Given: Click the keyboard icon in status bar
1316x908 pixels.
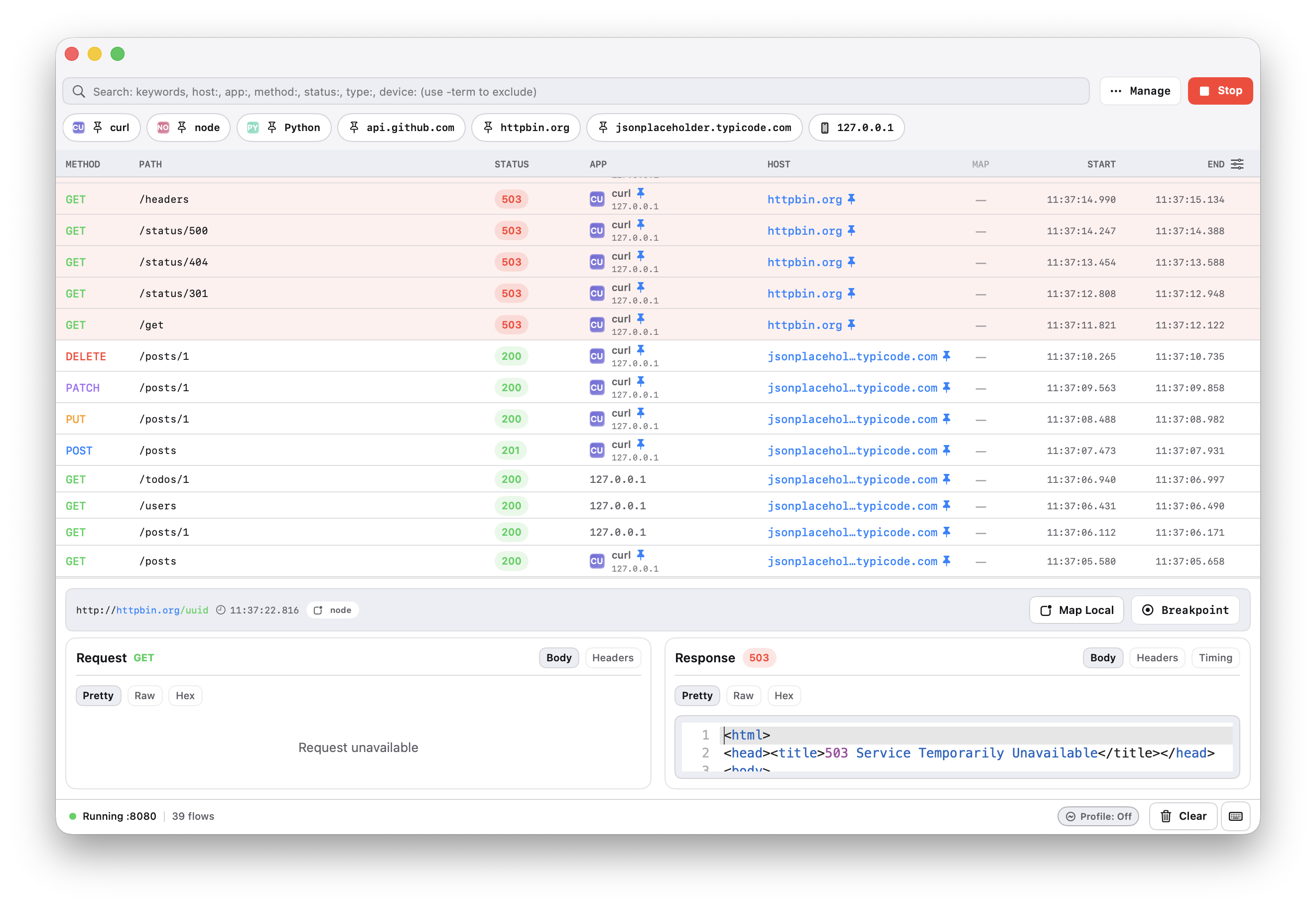Looking at the screenshot, I should [1235, 816].
